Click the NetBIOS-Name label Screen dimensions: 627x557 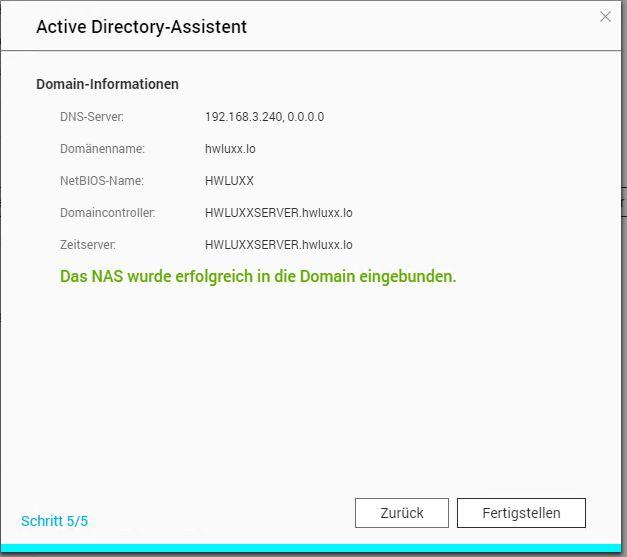click(x=102, y=181)
